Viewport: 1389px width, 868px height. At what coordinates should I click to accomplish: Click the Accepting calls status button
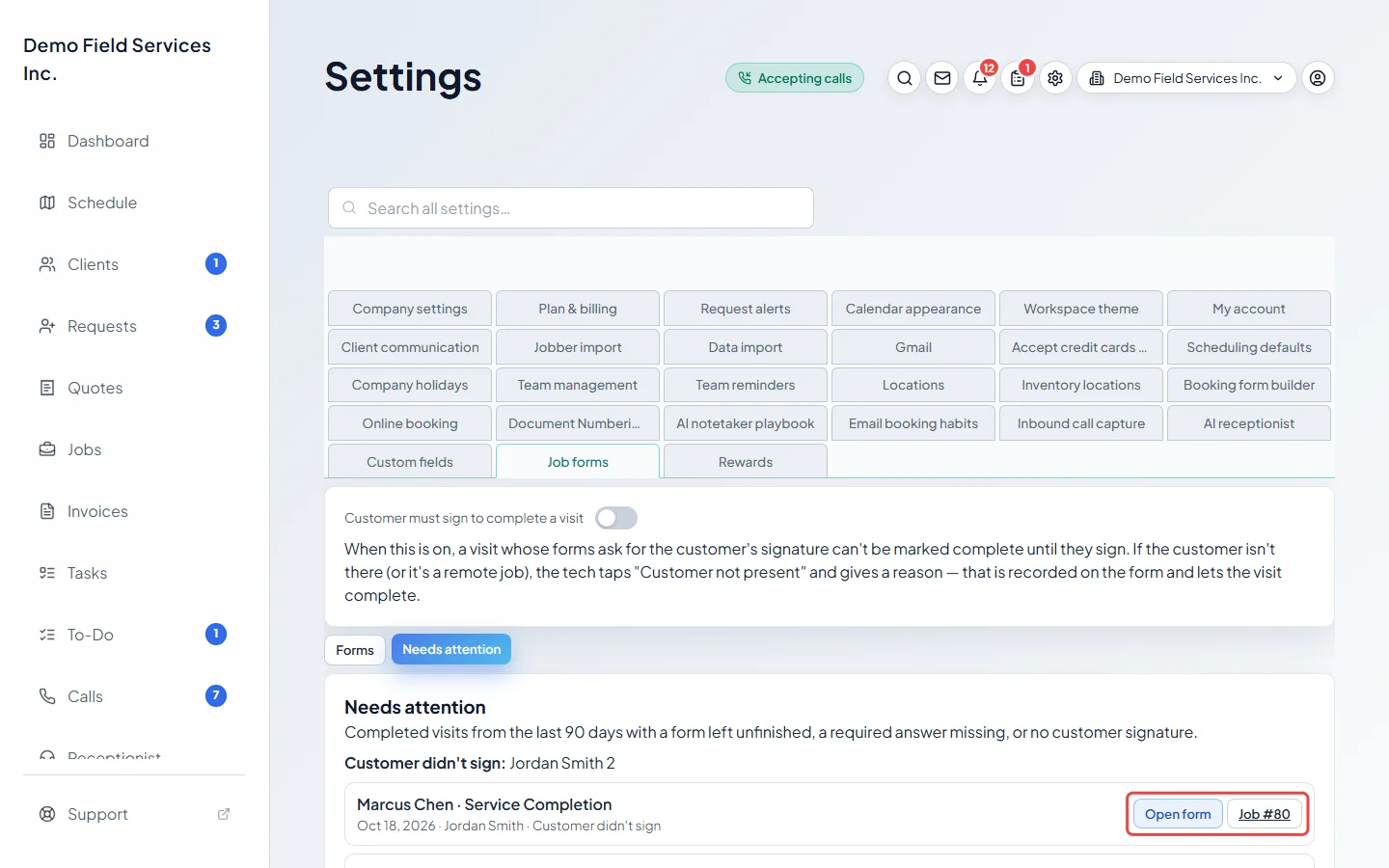795,78
